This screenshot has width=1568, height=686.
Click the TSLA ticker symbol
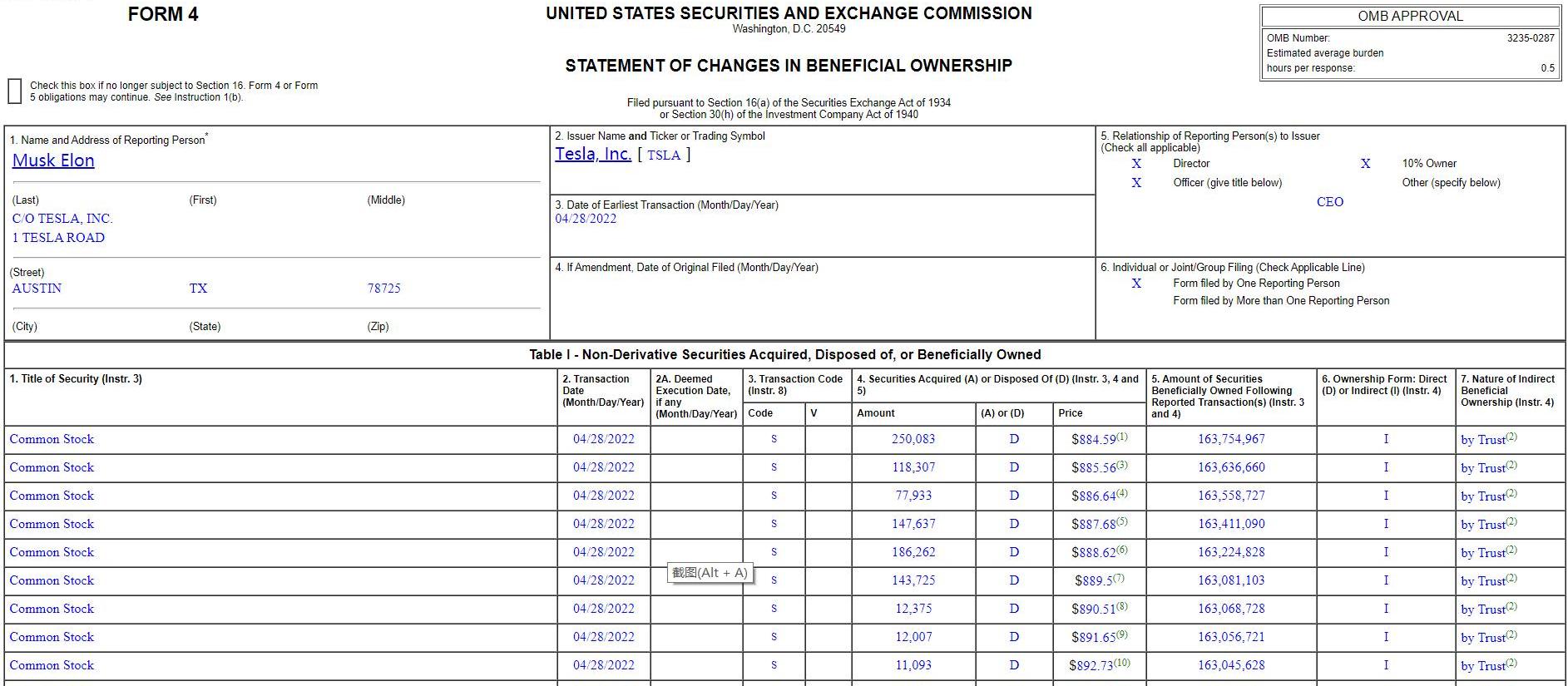(x=664, y=155)
